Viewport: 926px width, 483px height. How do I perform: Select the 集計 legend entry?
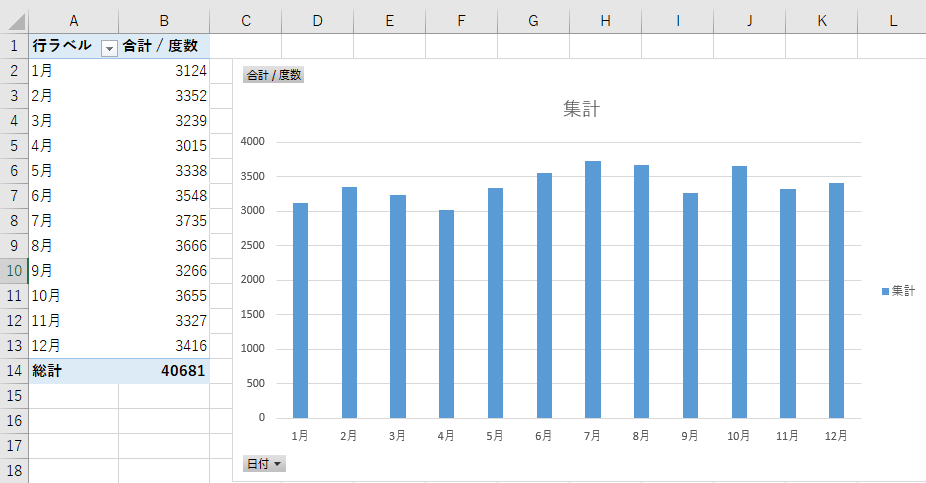(897, 291)
